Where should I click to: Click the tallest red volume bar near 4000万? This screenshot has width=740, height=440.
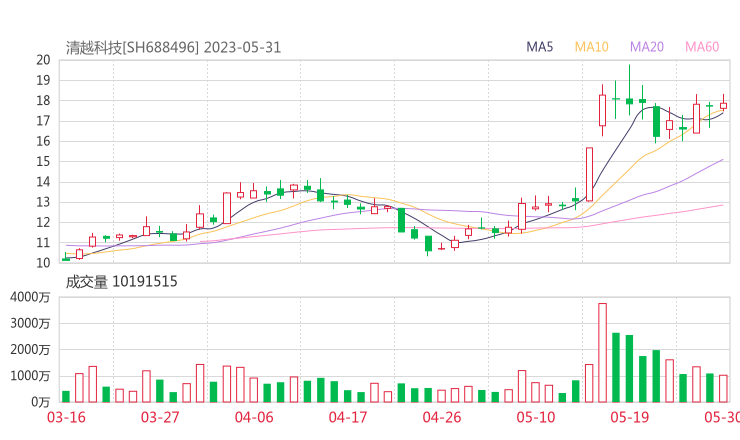[x=602, y=353]
